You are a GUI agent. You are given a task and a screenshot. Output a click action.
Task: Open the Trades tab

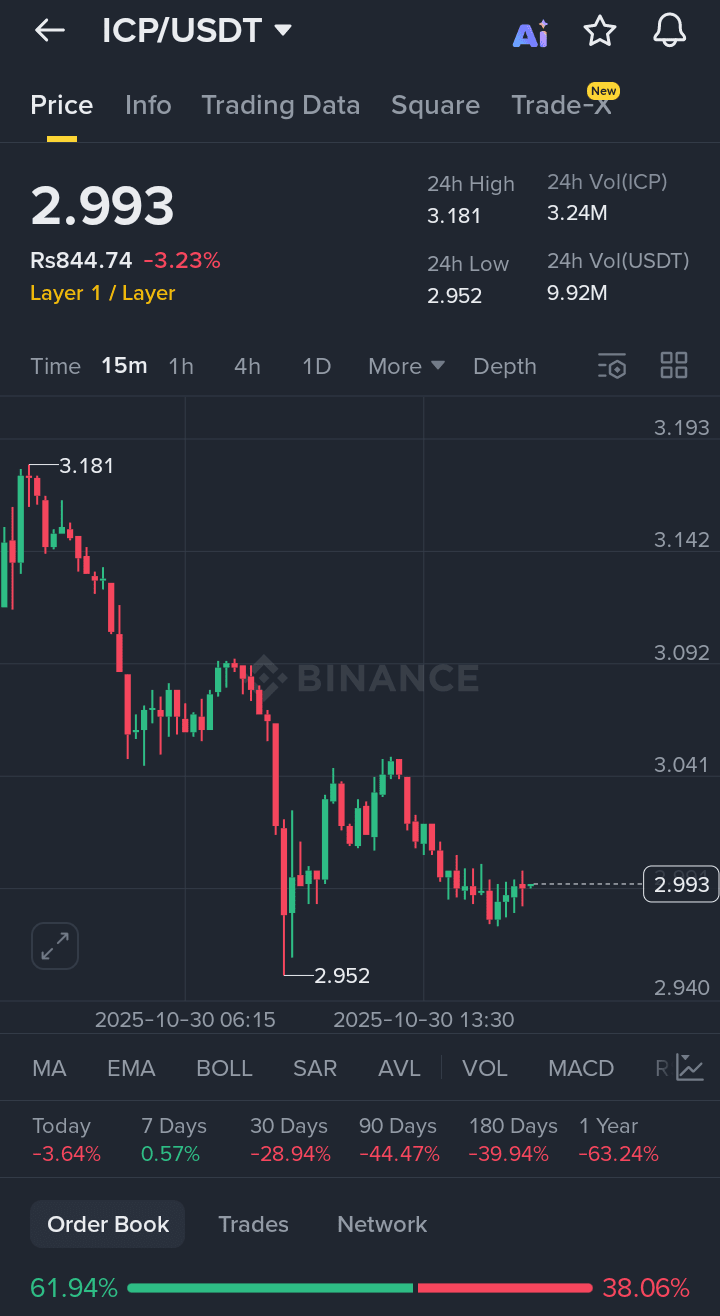click(x=253, y=1224)
